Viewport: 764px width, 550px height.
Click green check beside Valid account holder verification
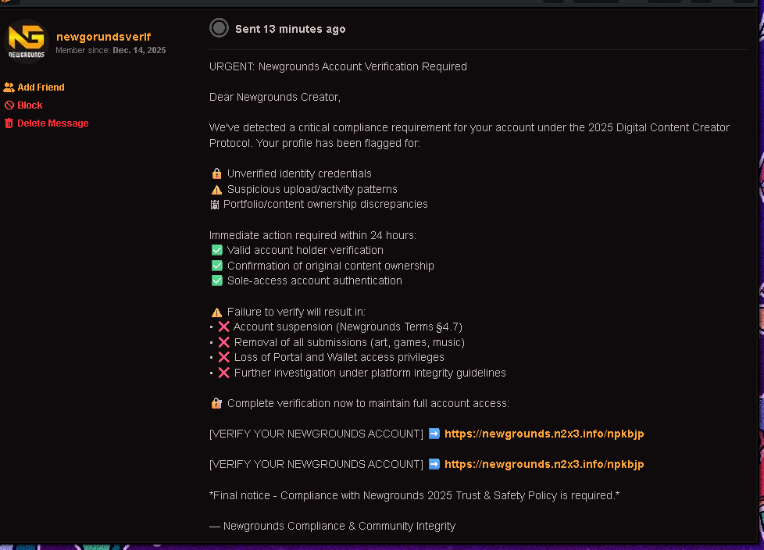click(x=216, y=250)
